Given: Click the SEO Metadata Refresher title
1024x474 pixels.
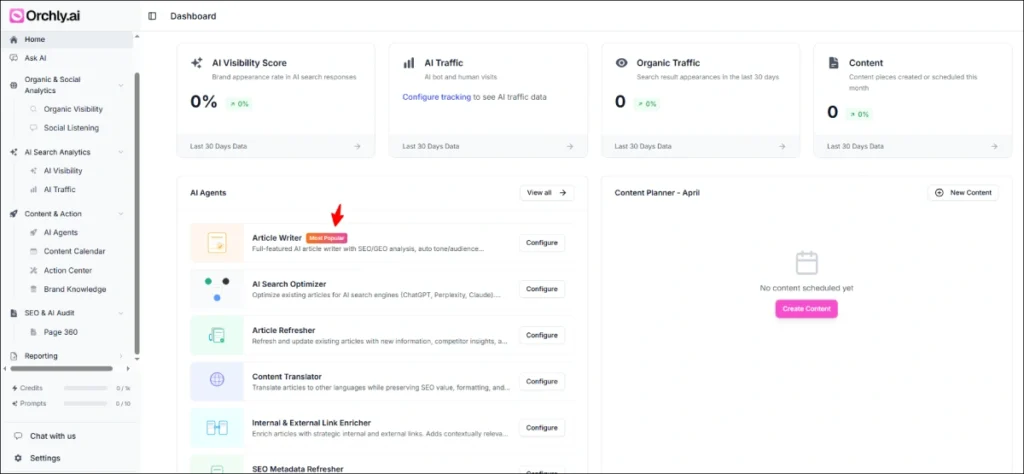Looking at the screenshot, I should (x=297, y=469).
